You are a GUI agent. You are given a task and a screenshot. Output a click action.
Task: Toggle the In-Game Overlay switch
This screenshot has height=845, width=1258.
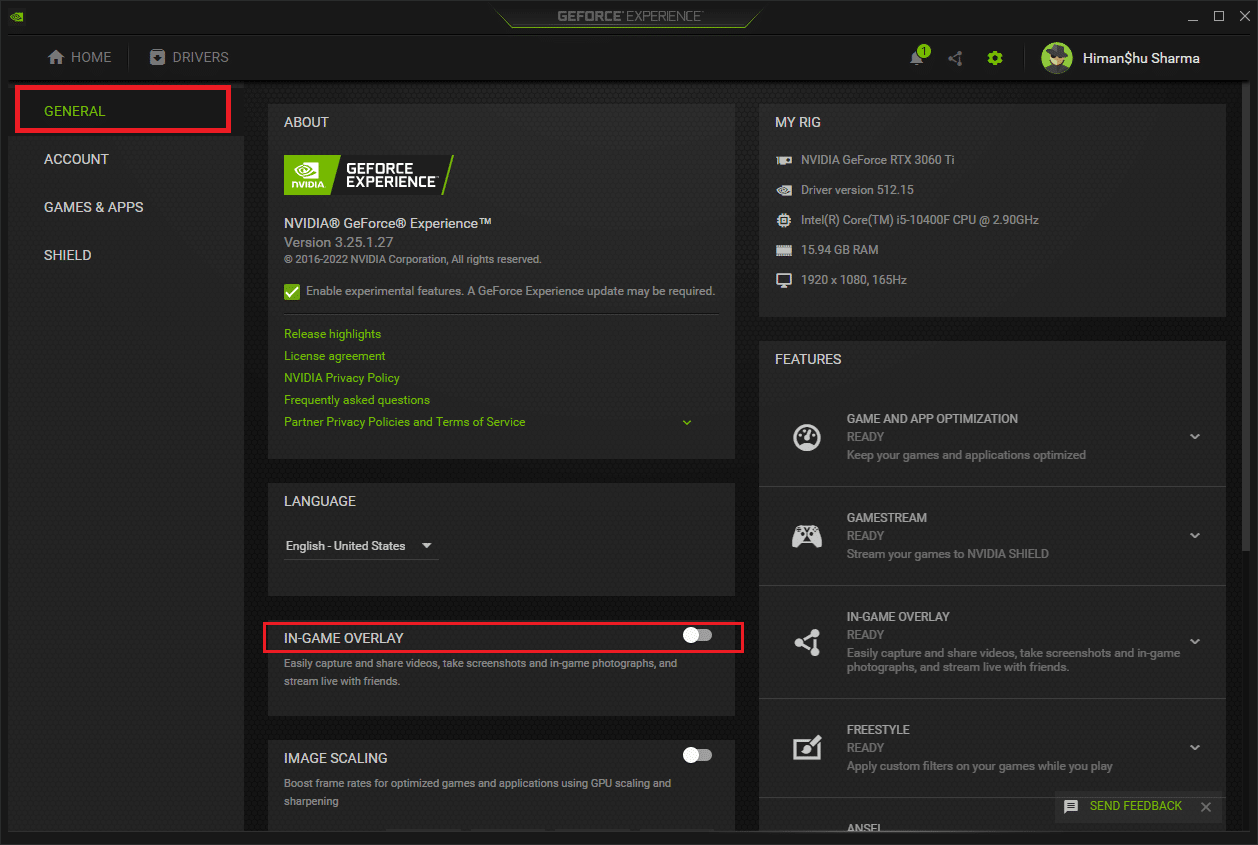(x=697, y=635)
